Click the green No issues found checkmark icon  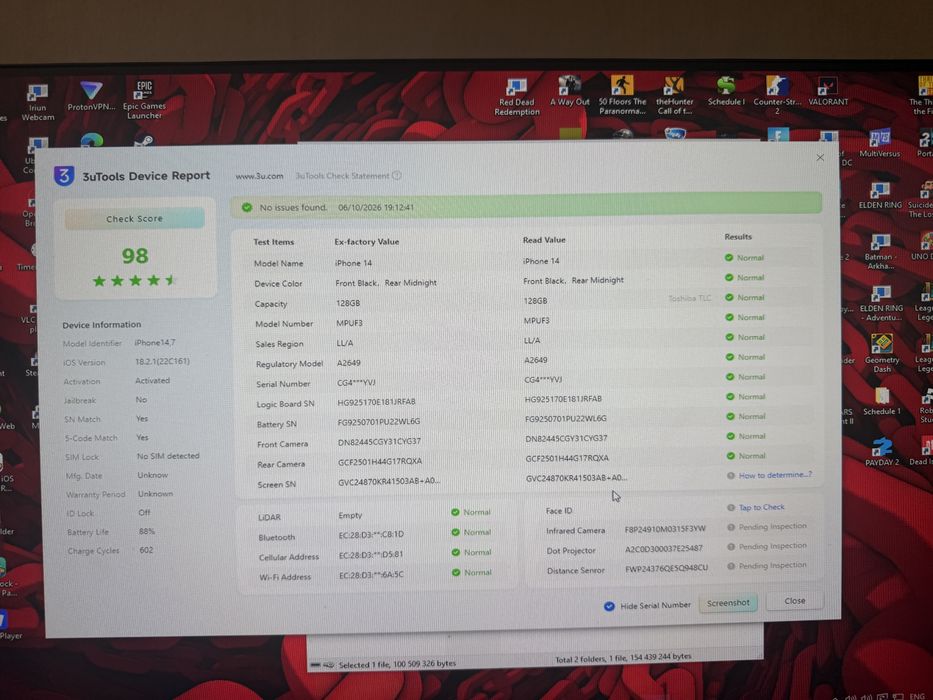click(x=246, y=207)
